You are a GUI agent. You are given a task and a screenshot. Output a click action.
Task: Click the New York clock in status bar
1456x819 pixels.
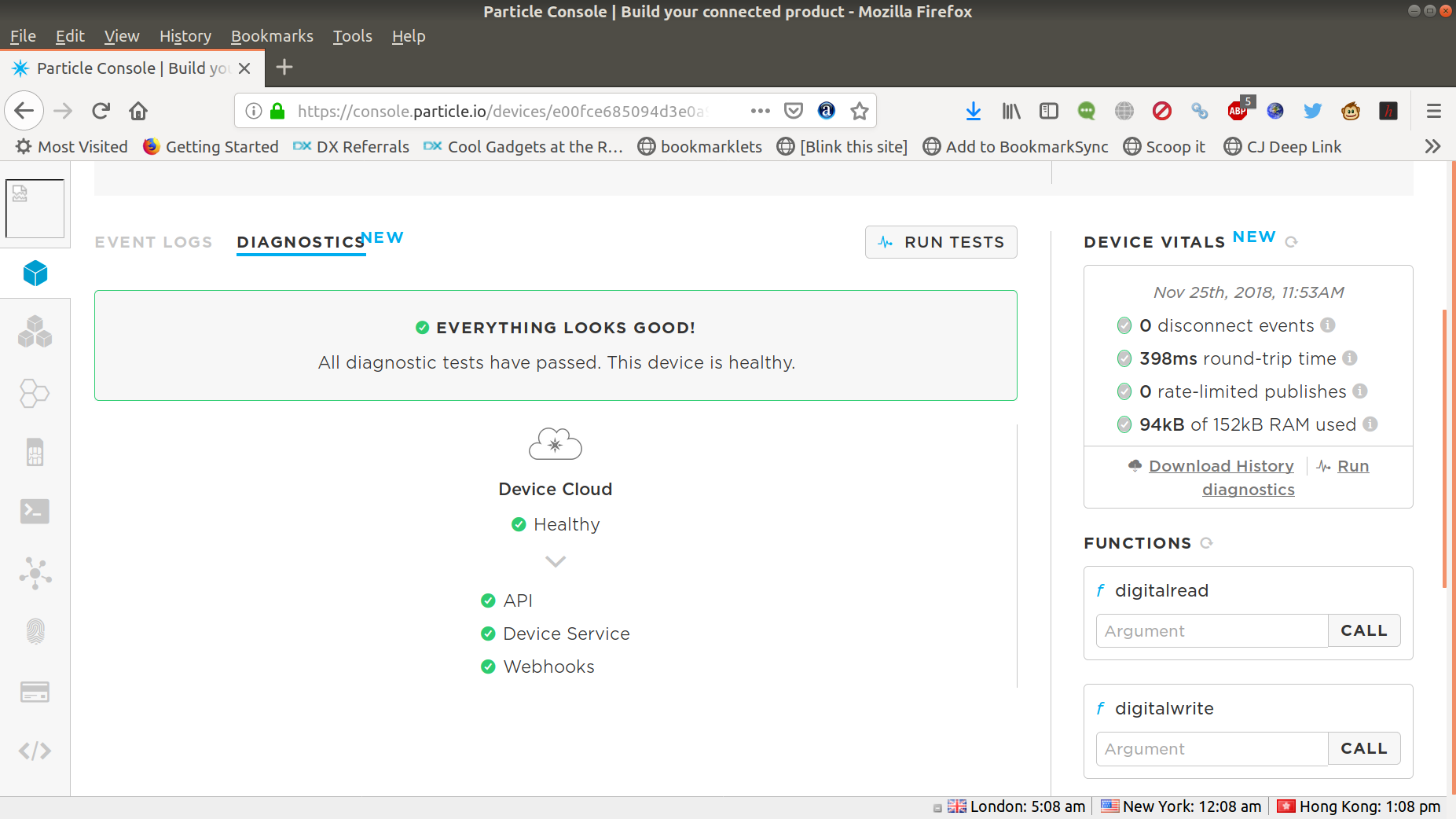click(x=1181, y=806)
